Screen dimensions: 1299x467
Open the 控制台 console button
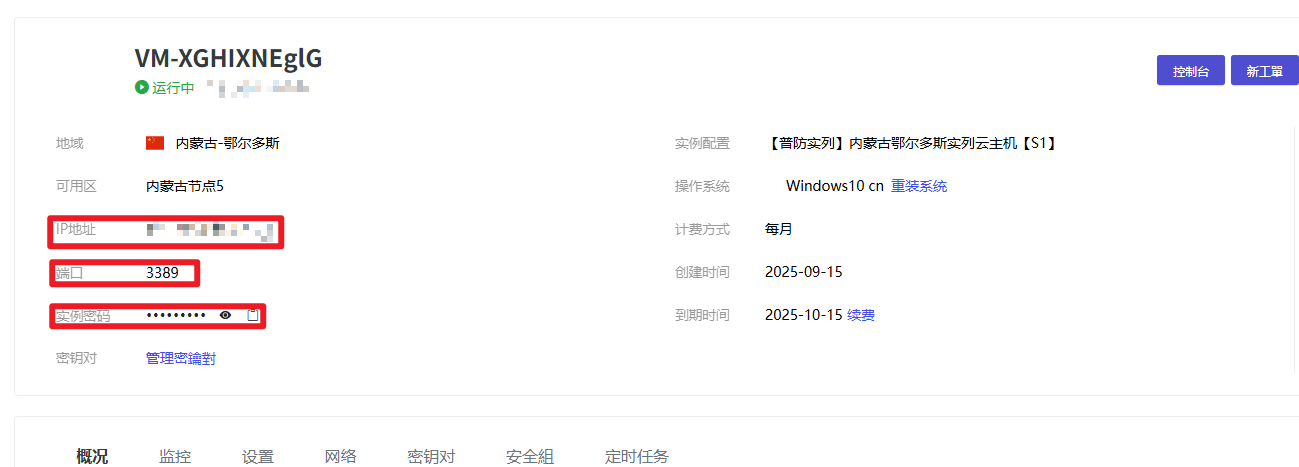pos(1190,71)
